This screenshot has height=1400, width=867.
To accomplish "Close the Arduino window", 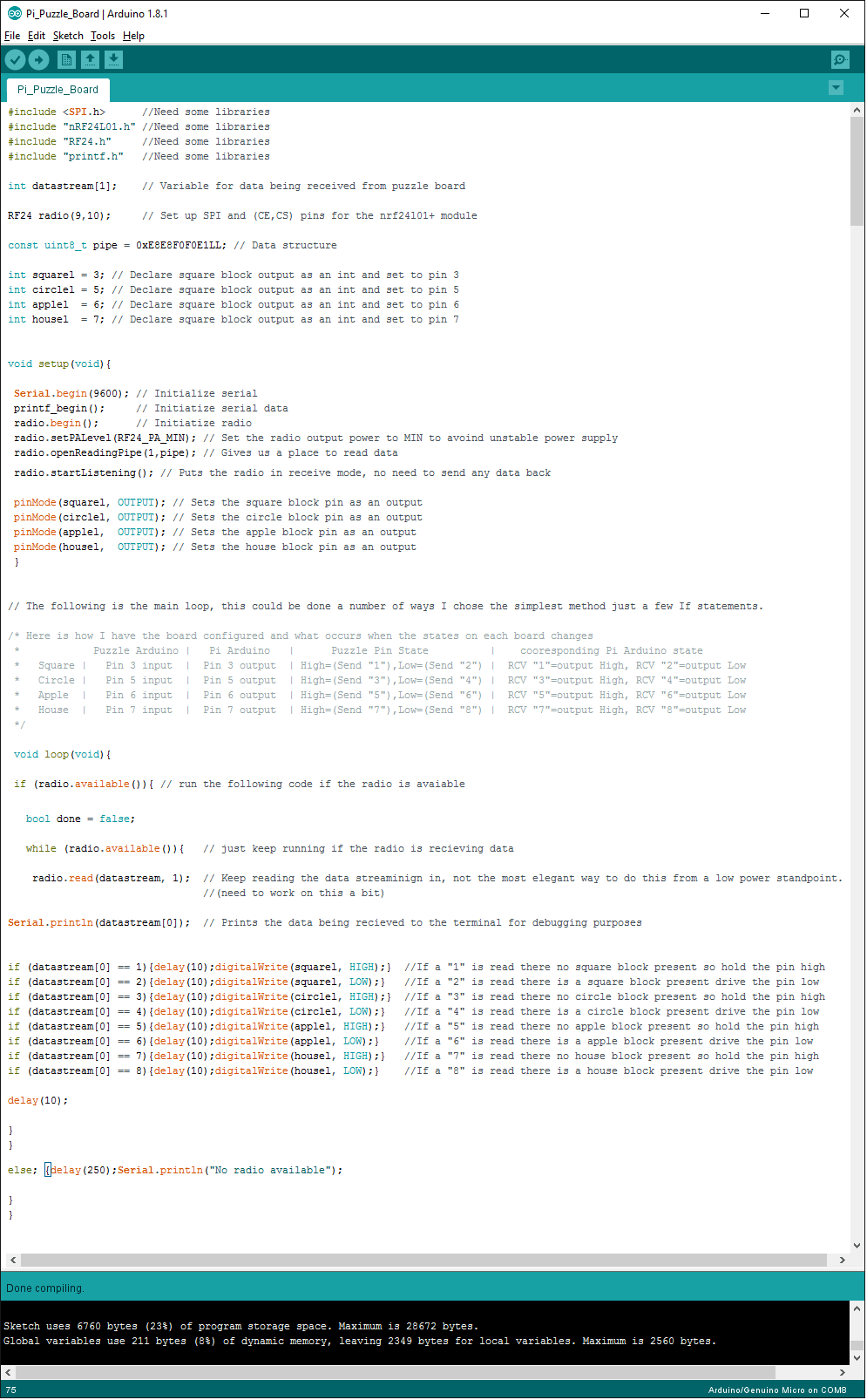I will click(844, 13).
